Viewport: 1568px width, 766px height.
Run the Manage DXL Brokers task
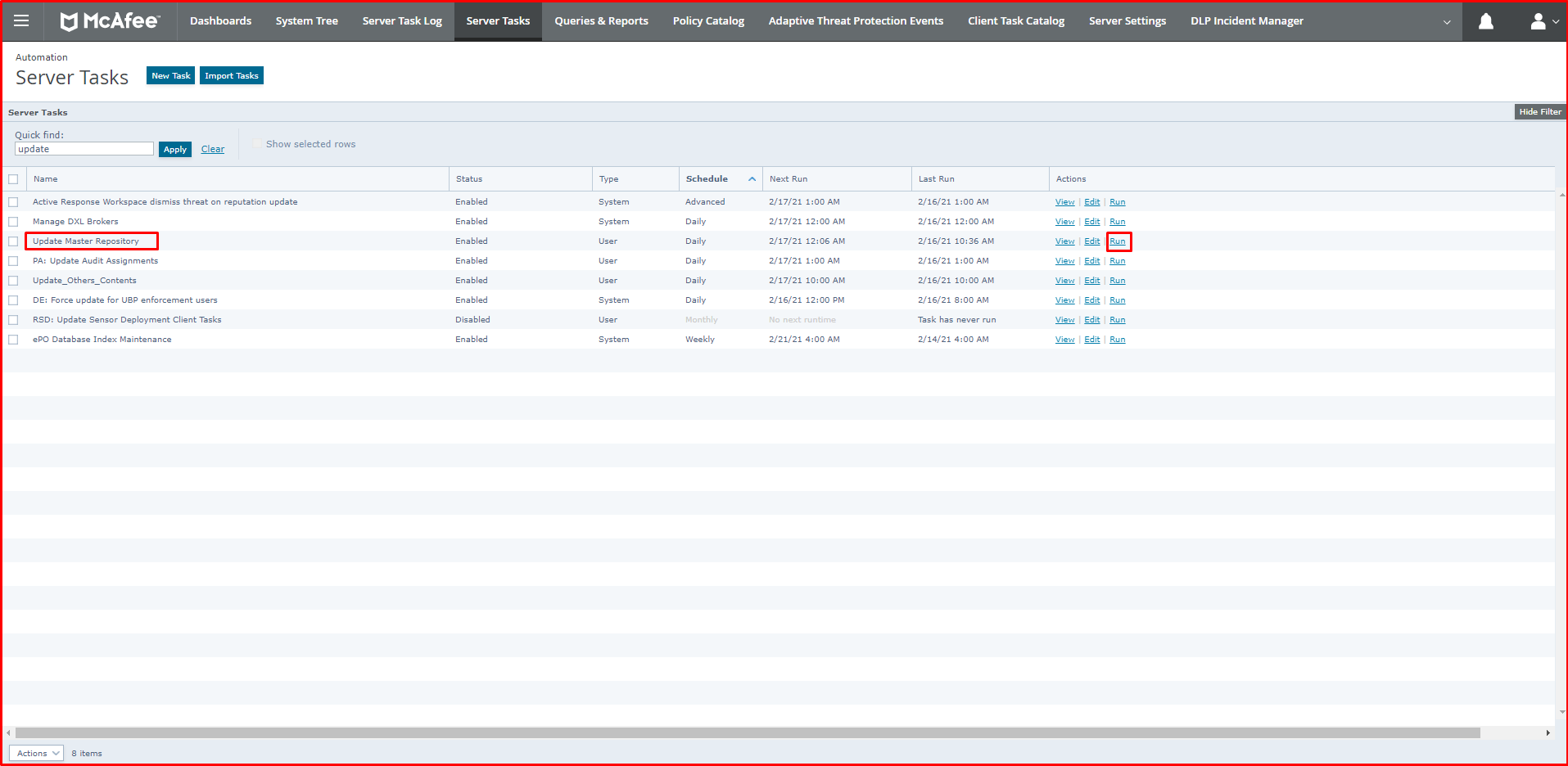coord(1118,222)
